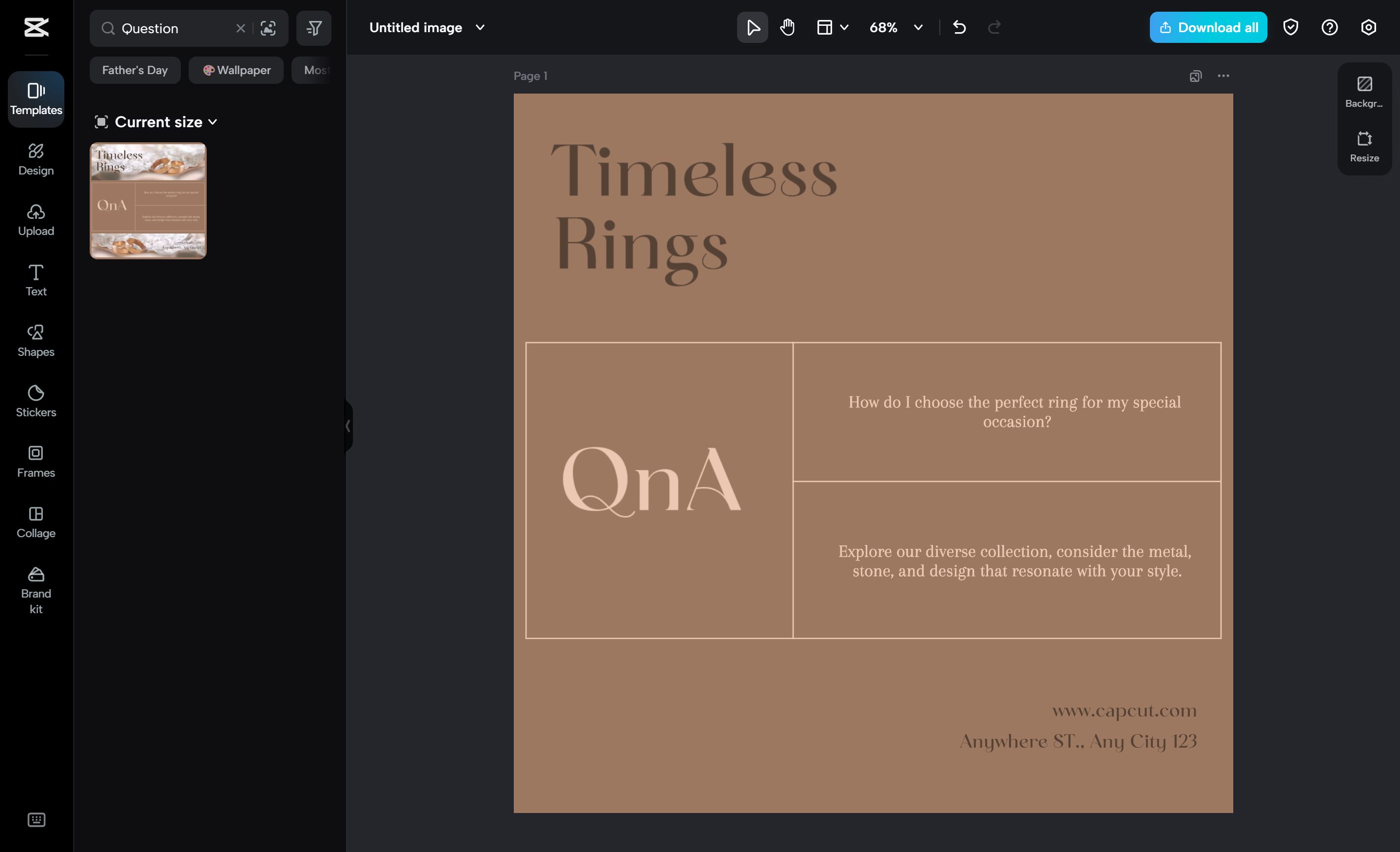Open the settings gear icon
The image size is (1400, 852).
pos(1368,27)
